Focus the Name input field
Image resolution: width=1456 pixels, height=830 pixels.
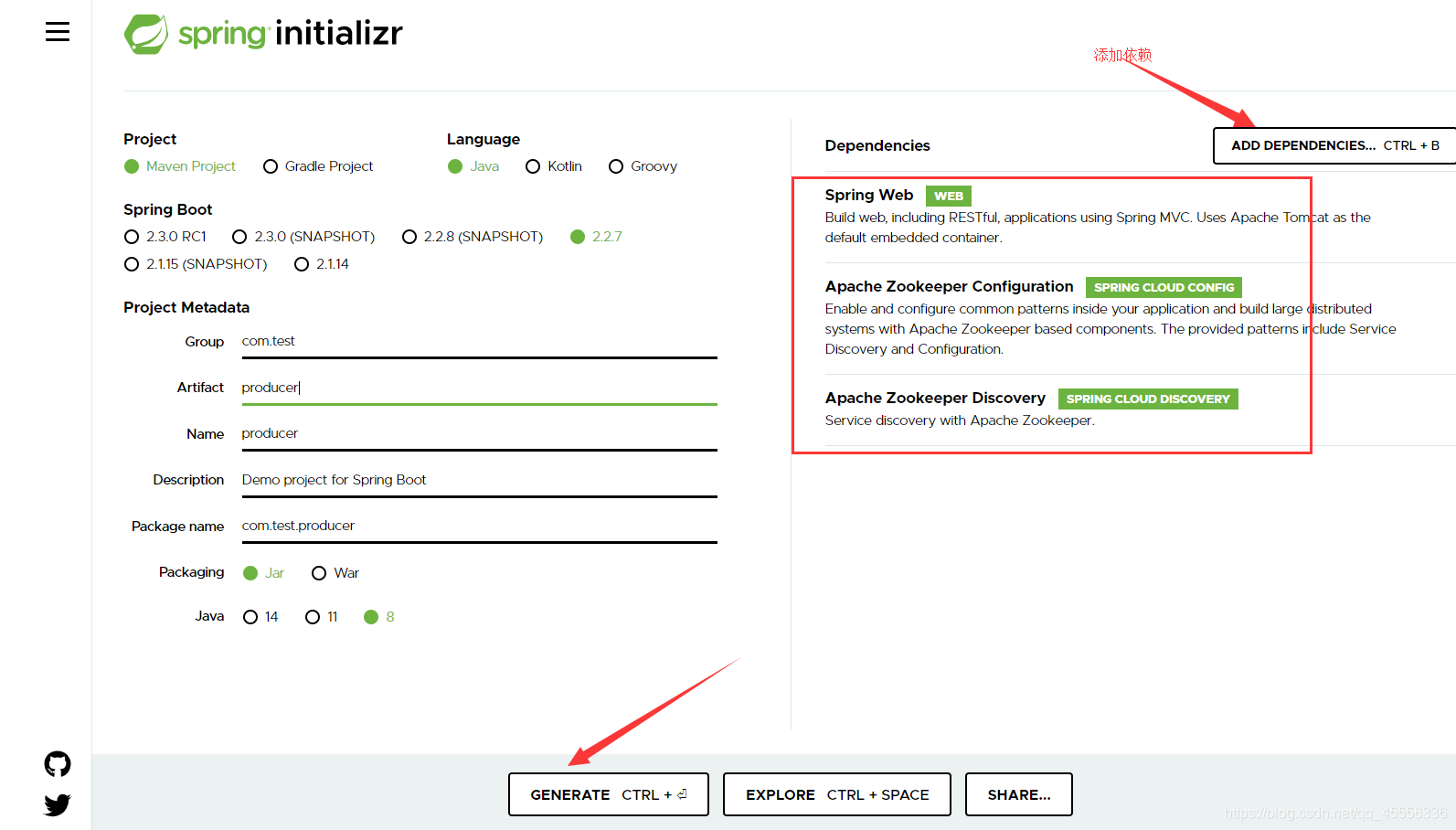(479, 434)
